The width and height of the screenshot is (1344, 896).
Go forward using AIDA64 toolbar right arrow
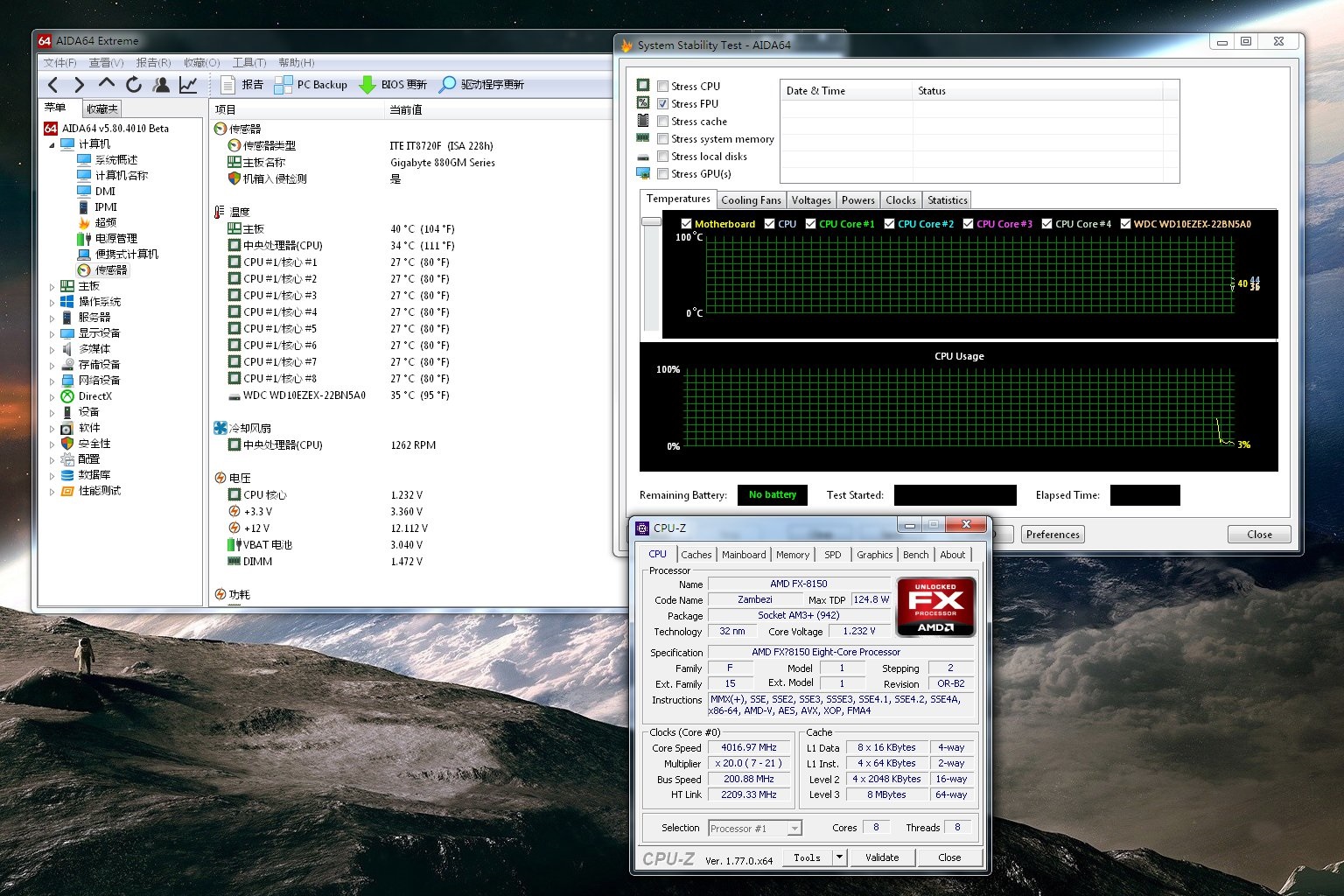coord(80,85)
